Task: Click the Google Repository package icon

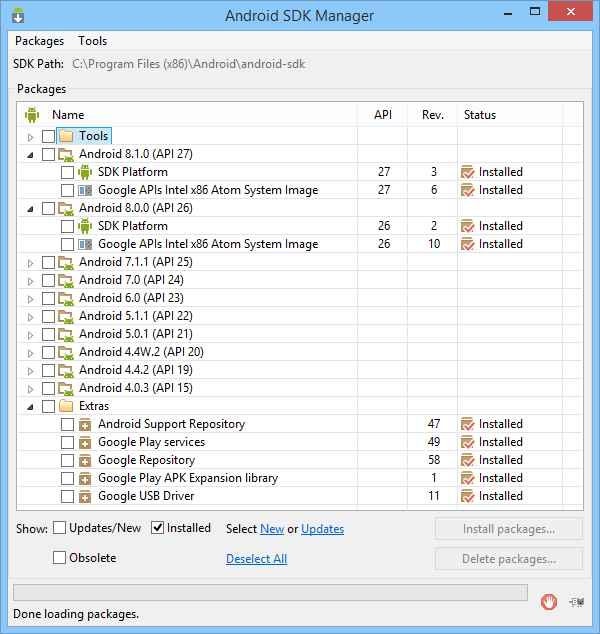Action: [85, 461]
